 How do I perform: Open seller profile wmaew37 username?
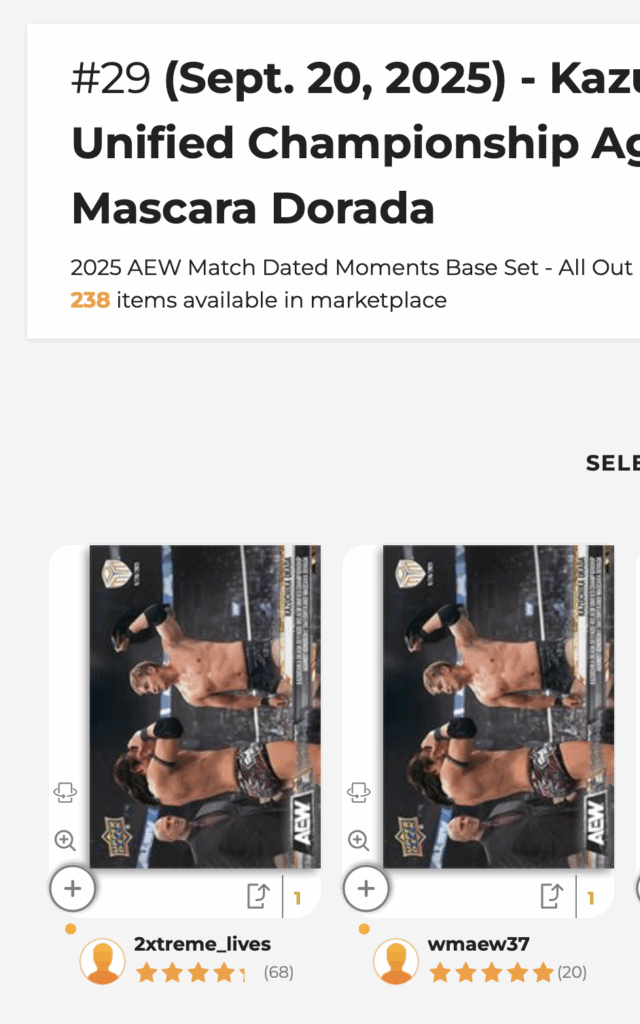click(x=479, y=944)
